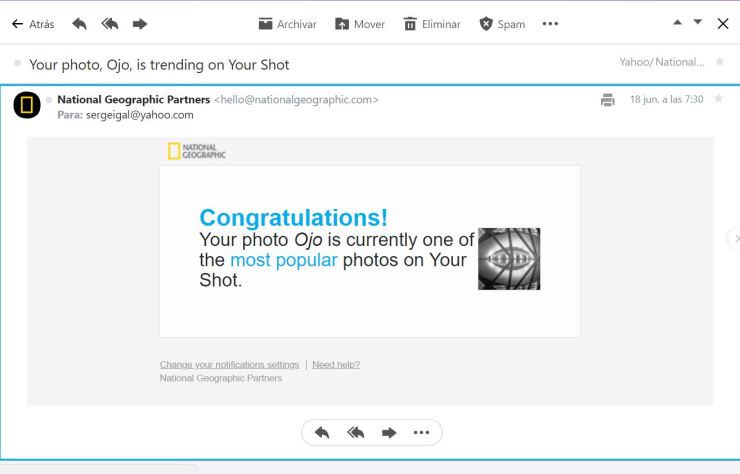Delete the message using Eliminar

coord(431,24)
